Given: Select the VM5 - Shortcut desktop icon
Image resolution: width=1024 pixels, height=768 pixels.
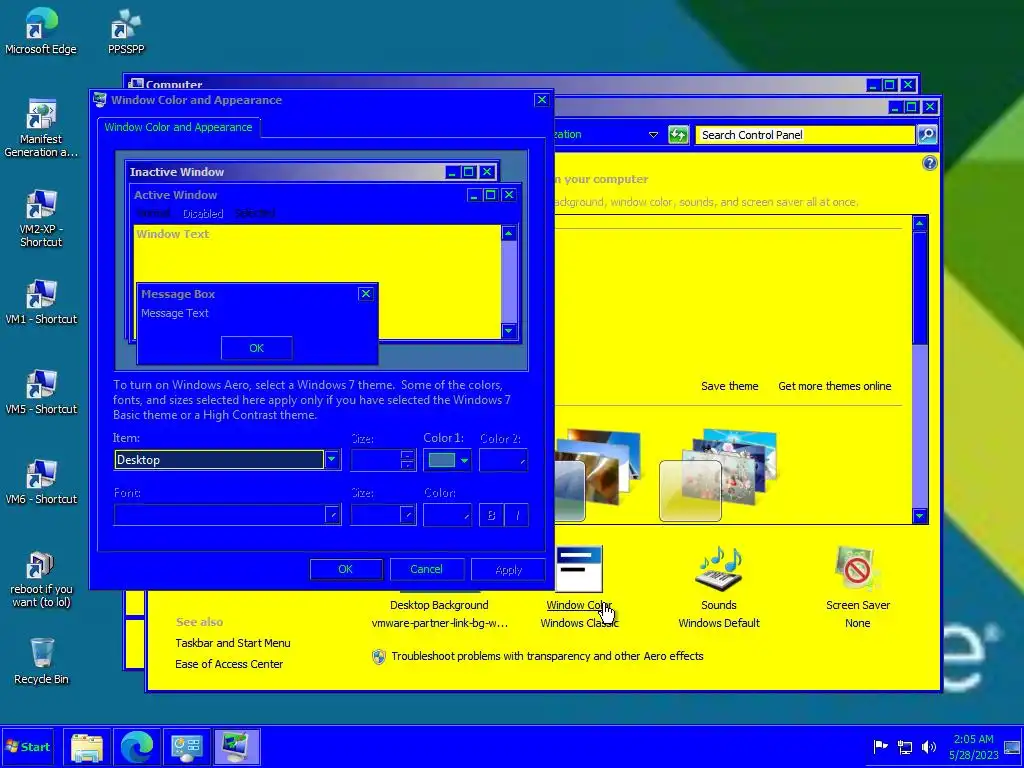Looking at the screenshot, I should coord(40,392).
